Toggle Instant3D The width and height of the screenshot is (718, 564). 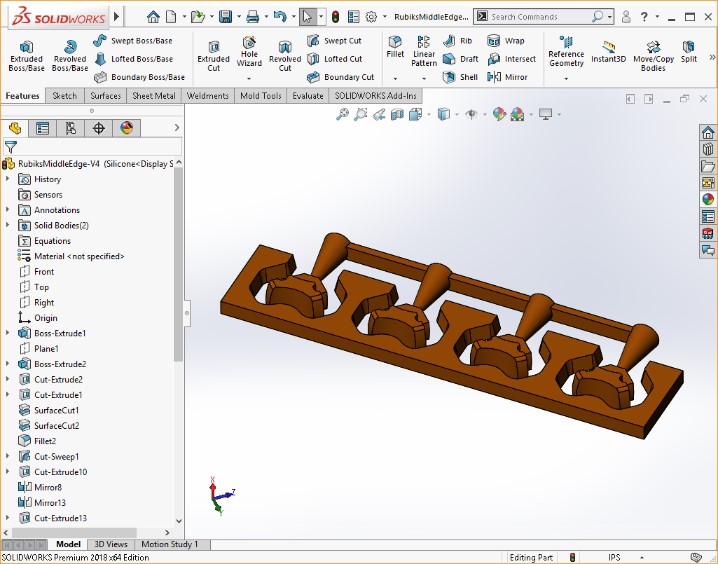point(608,52)
